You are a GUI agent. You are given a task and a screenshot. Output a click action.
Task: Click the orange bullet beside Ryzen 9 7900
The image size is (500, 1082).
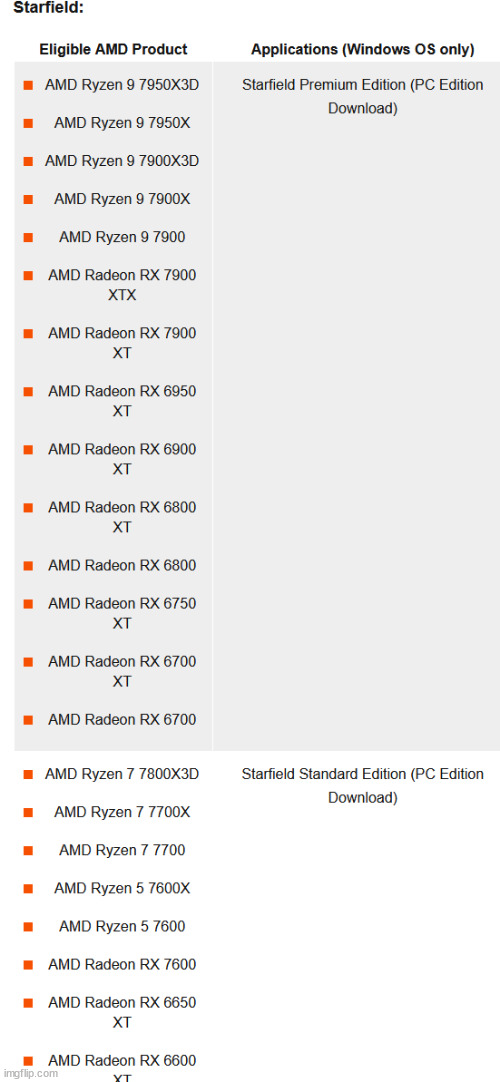click(28, 237)
